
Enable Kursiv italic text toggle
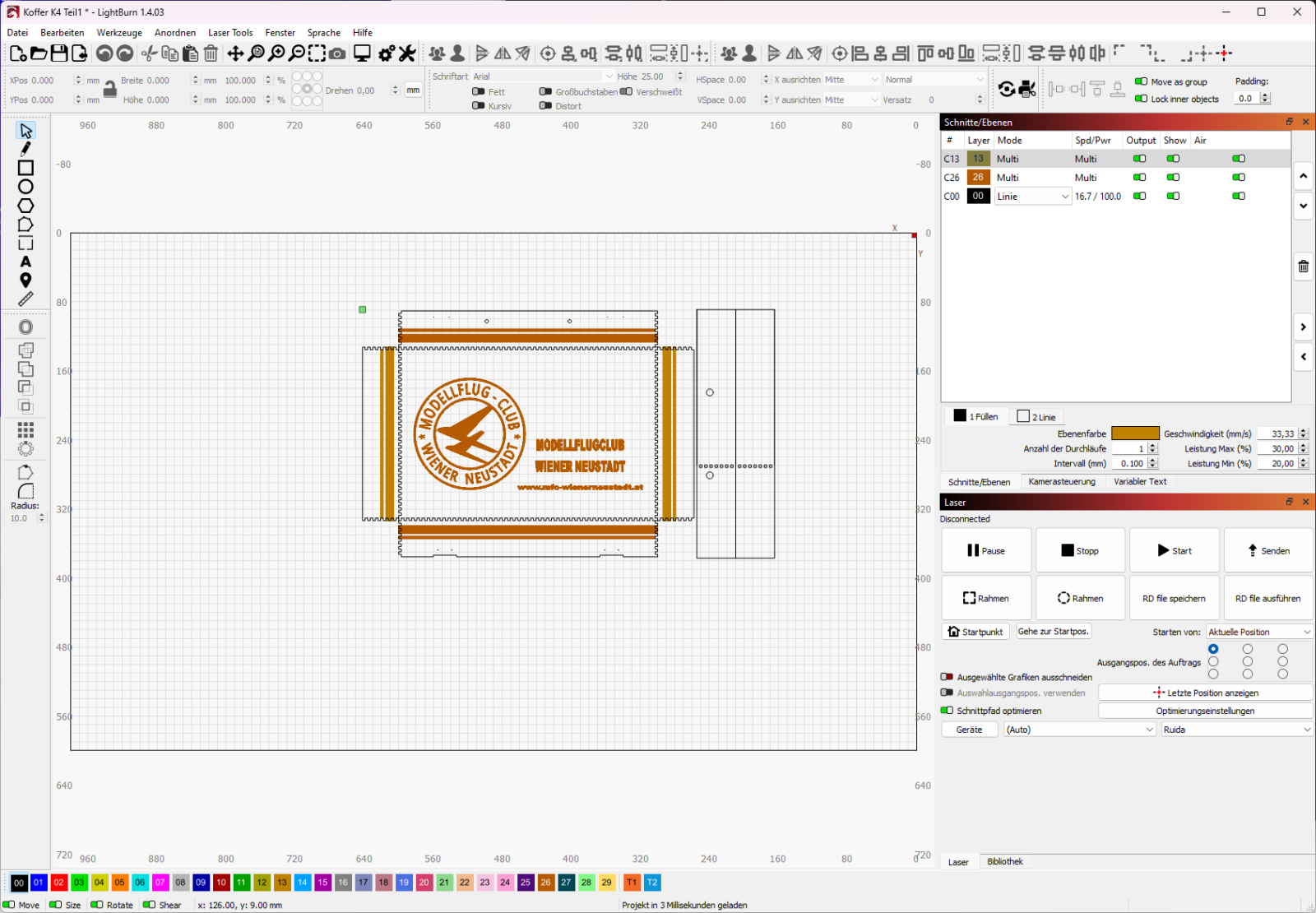click(478, 106)
